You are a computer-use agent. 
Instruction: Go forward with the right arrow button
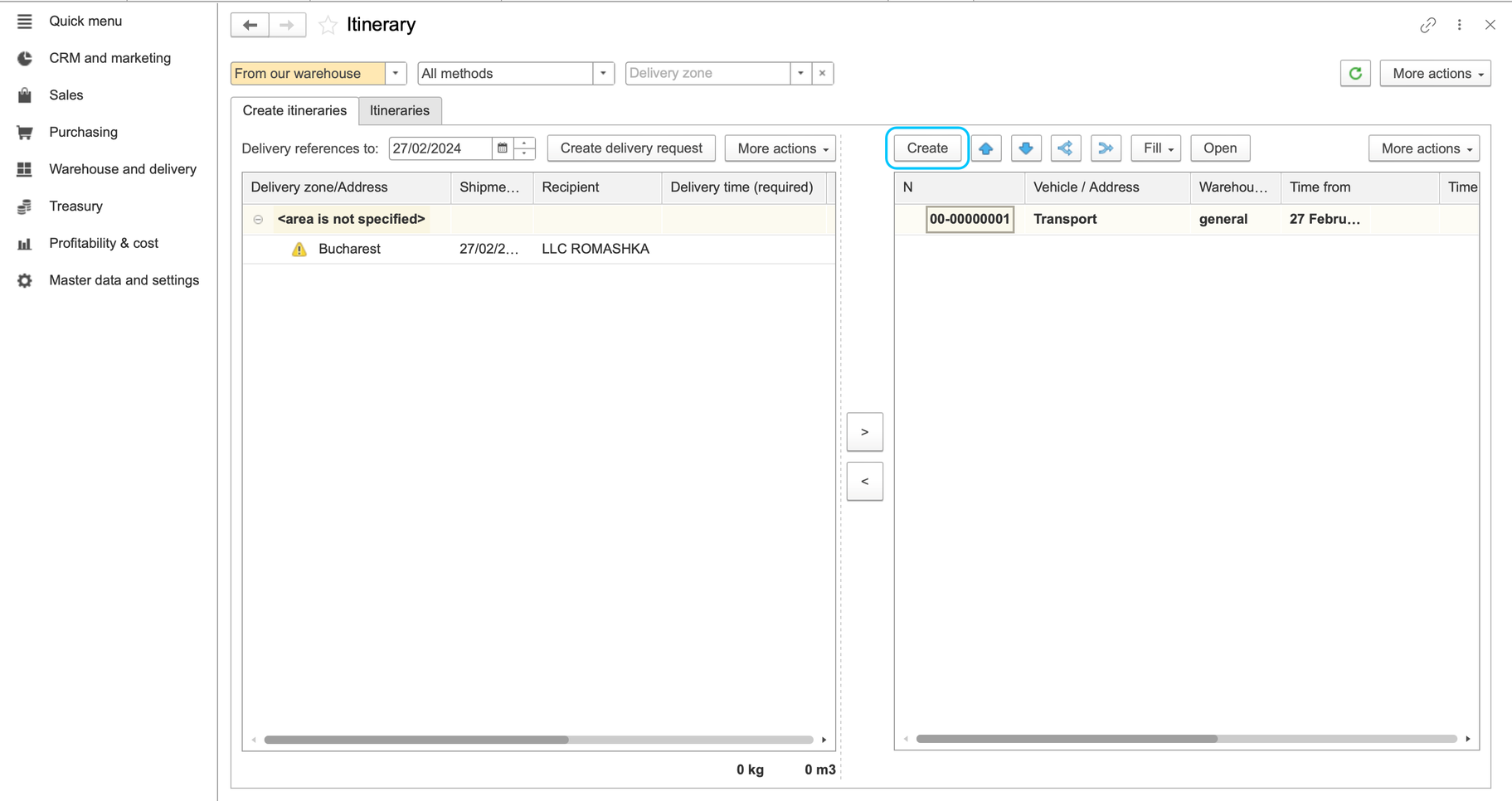click(x=287, y=25)
